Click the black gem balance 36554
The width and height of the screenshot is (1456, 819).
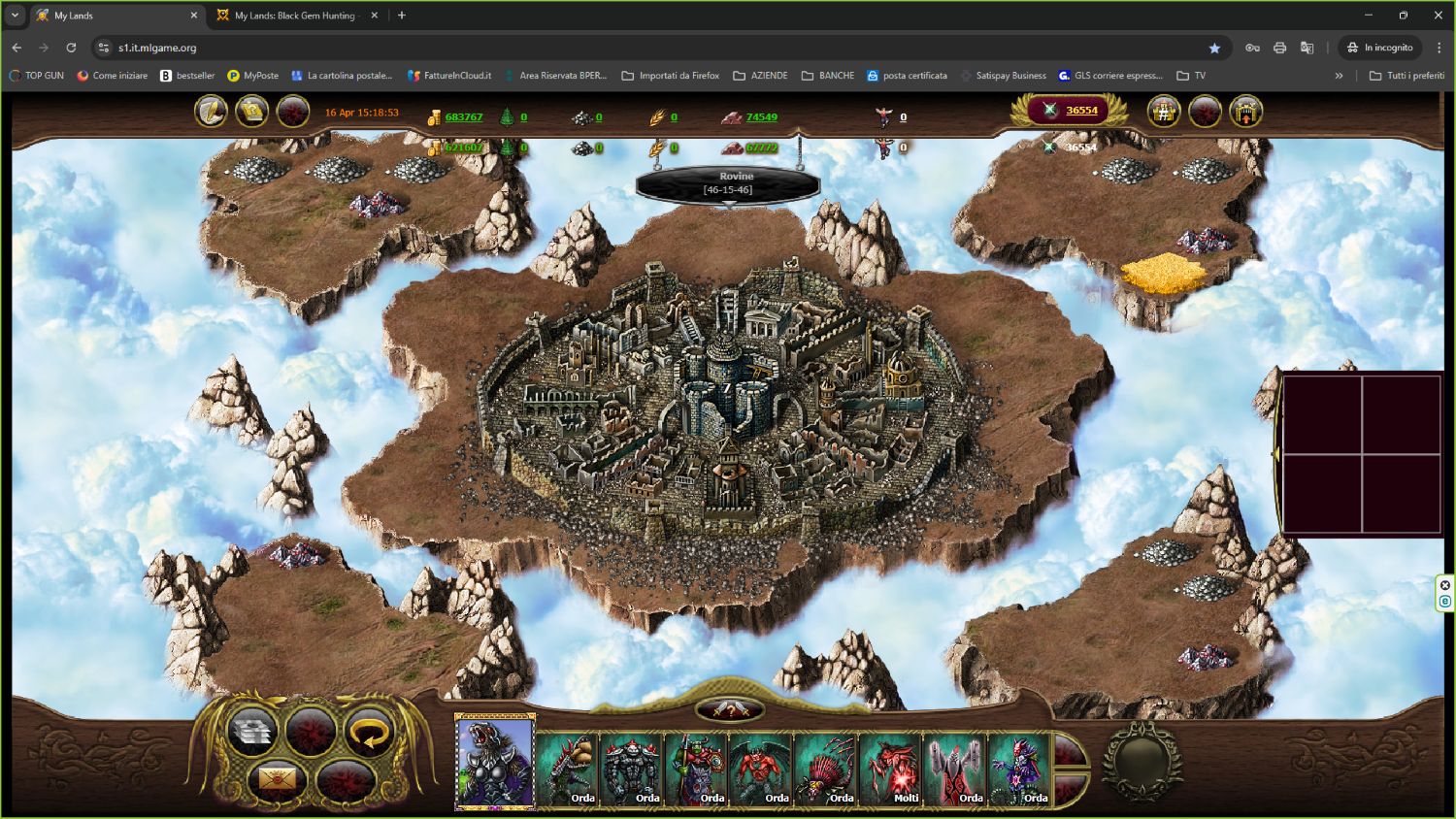(x=1081, y=111)
